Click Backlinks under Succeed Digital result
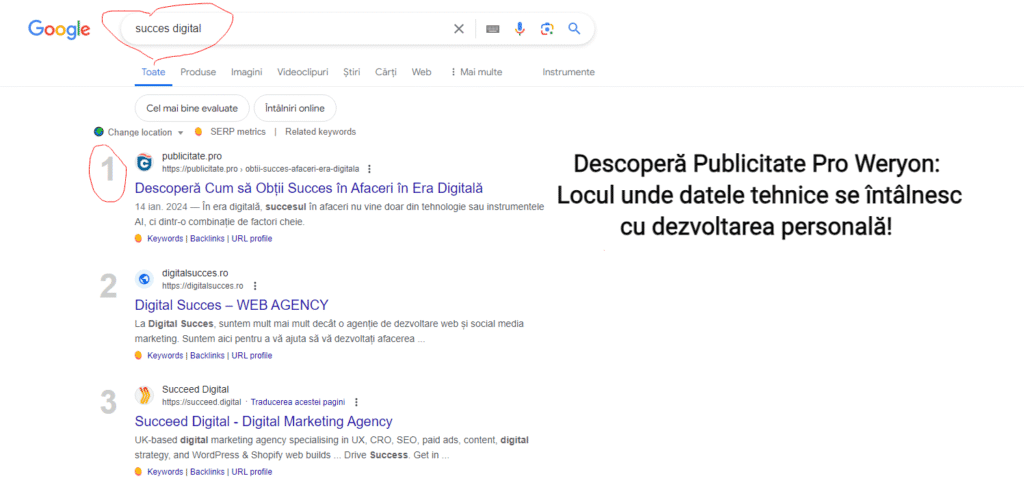Screen dimensions: 1024x500 point(208,472)
